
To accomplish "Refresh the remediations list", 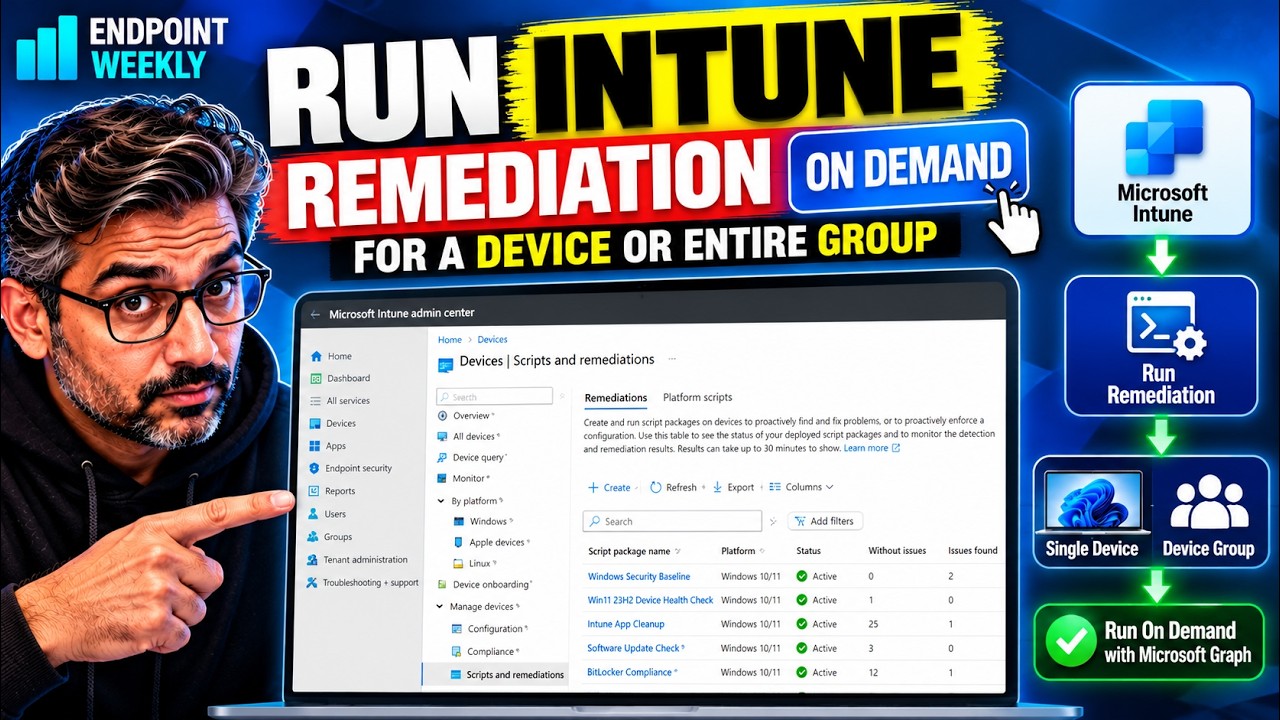I will (x=673, y=488).
